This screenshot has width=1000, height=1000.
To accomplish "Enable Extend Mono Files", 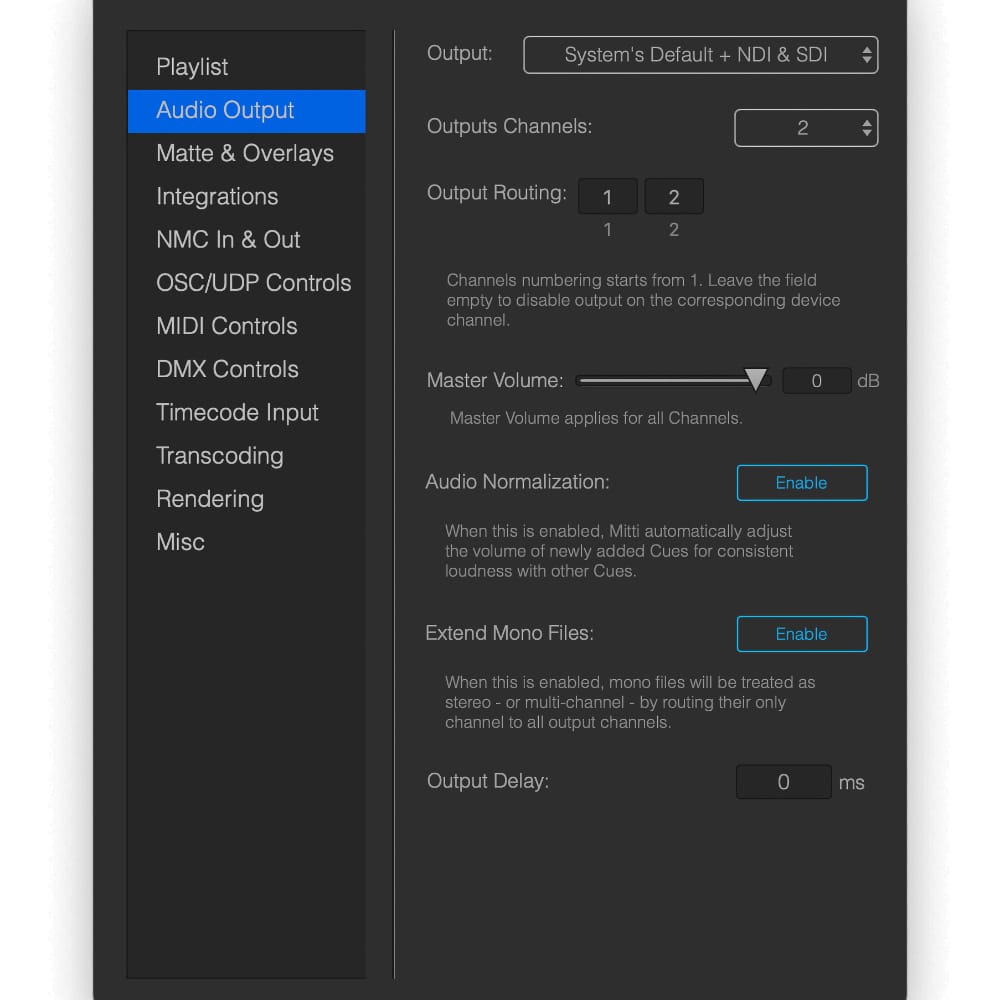I will [801, 633].
